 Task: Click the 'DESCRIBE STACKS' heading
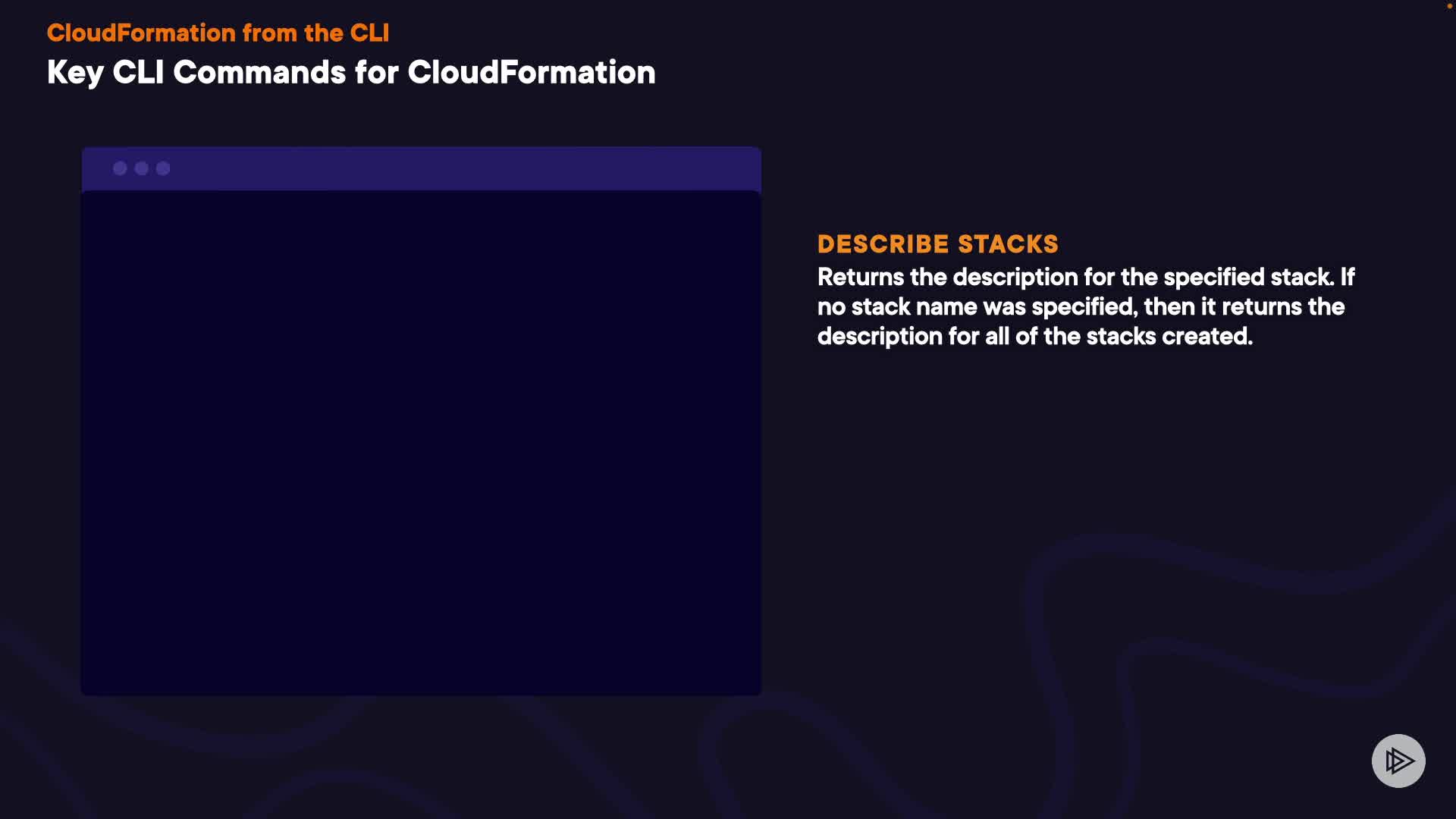coord(937,244)
